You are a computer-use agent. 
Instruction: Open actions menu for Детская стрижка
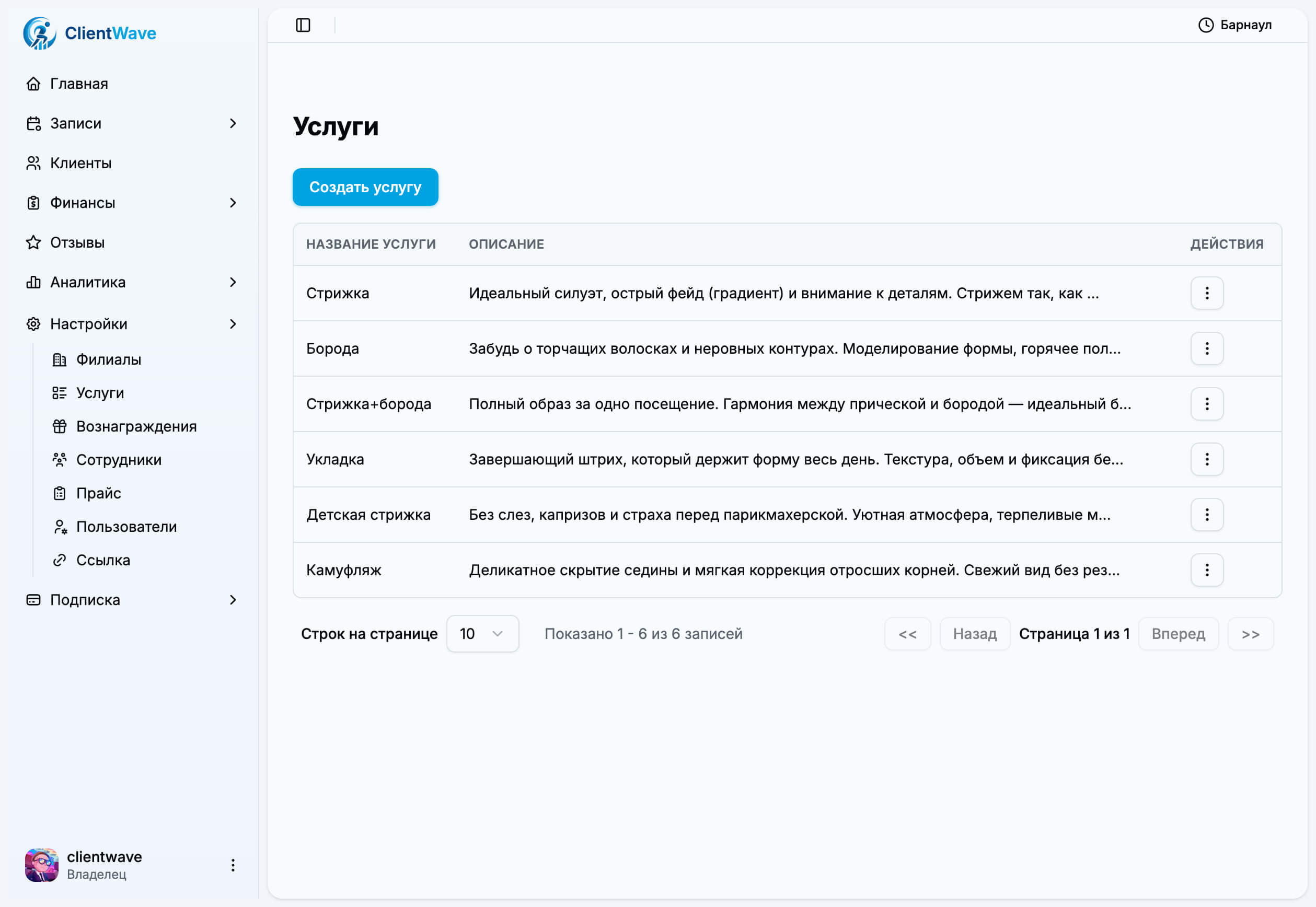click(x=1206, y=515)
